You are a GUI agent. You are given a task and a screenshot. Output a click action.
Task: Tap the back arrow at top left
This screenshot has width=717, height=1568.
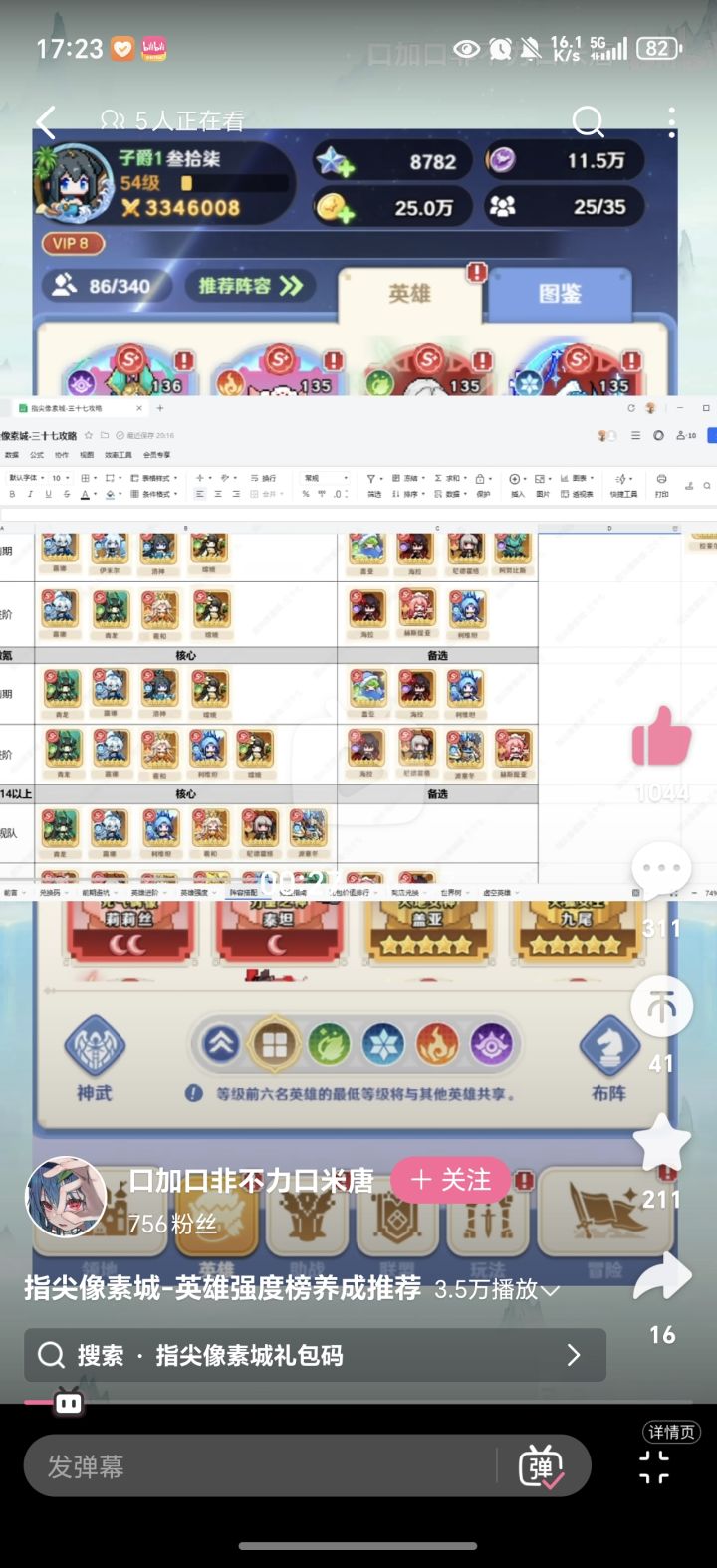47,122
